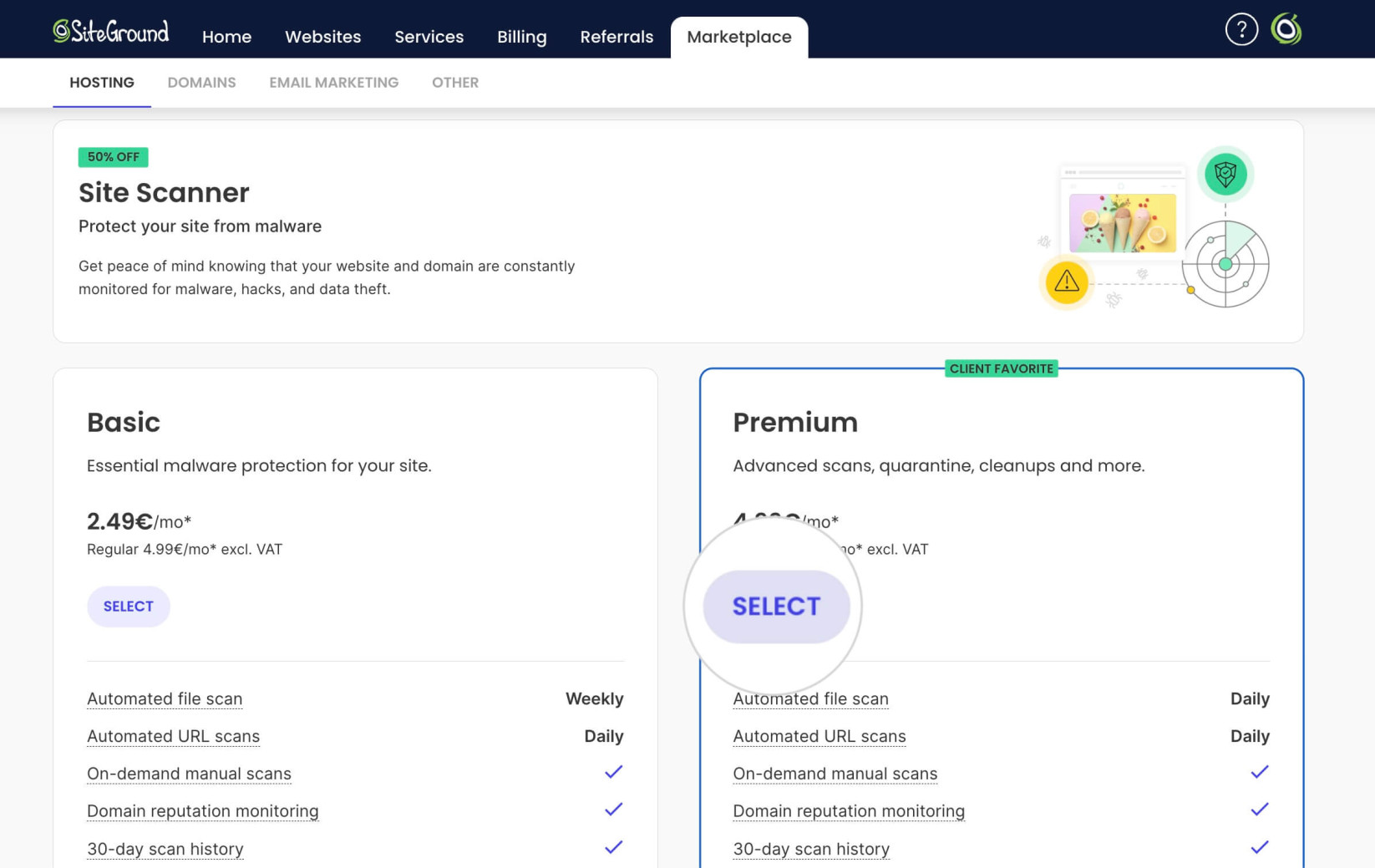Click Basic's Domain reputation monitoring link
This screenshot has height=868, width=1375.
(203, 811)
